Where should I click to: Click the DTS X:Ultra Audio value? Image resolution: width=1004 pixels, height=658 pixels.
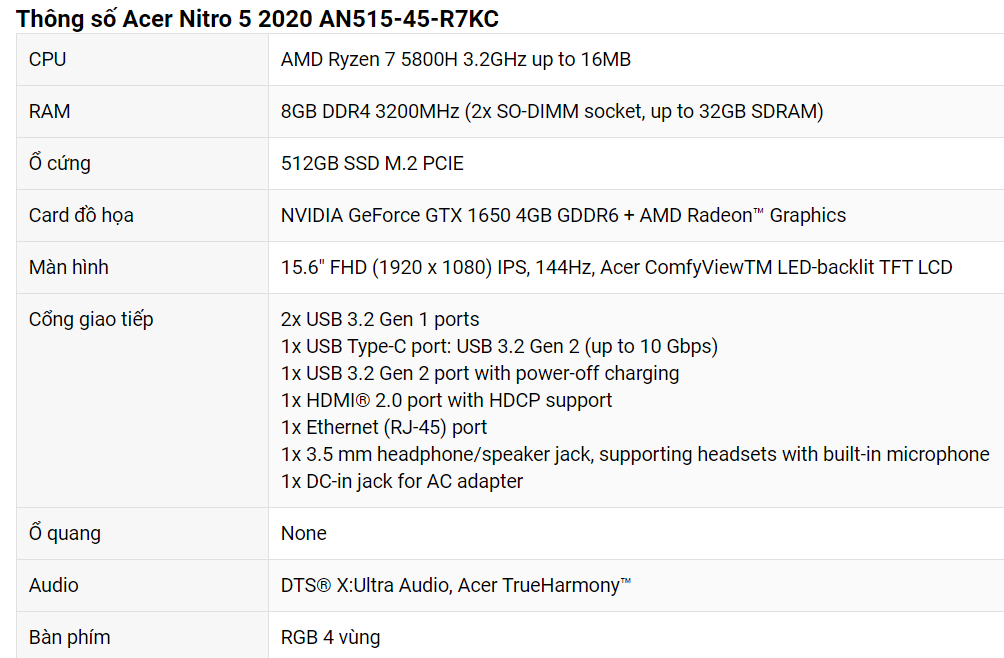click(x=456, y=585)
